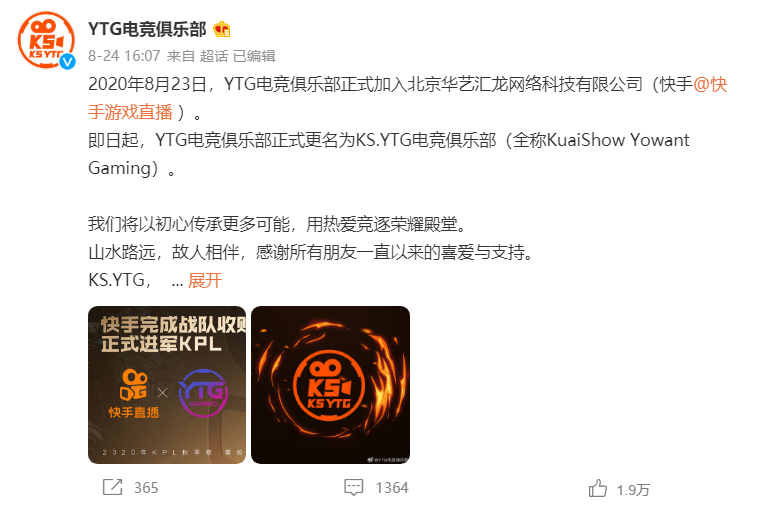Open the 超话 source link
Image resolution: width=757 pixels, height=507 pixels.
214,56
